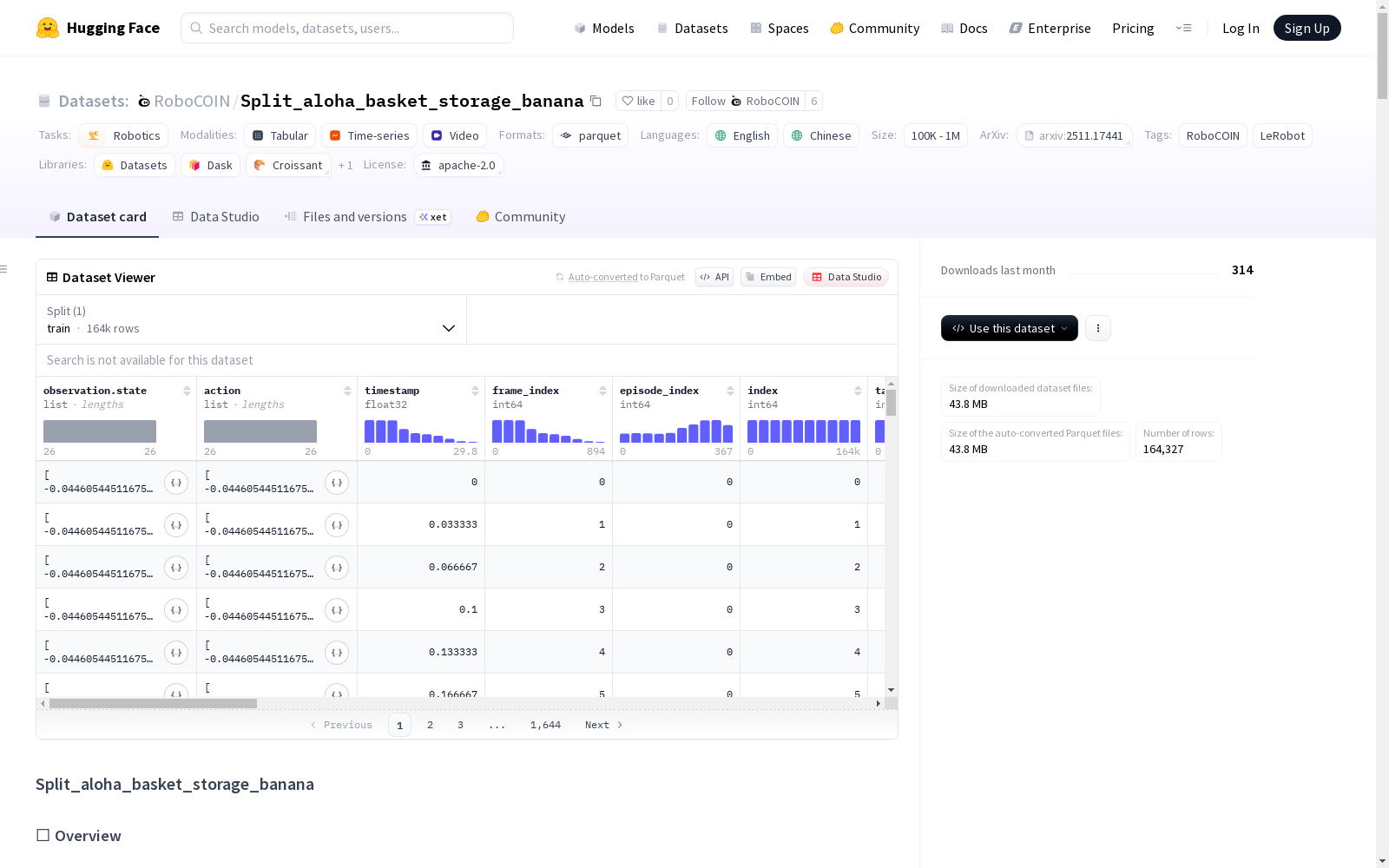Follow the RoboCOIN organization

coord(746,101)
